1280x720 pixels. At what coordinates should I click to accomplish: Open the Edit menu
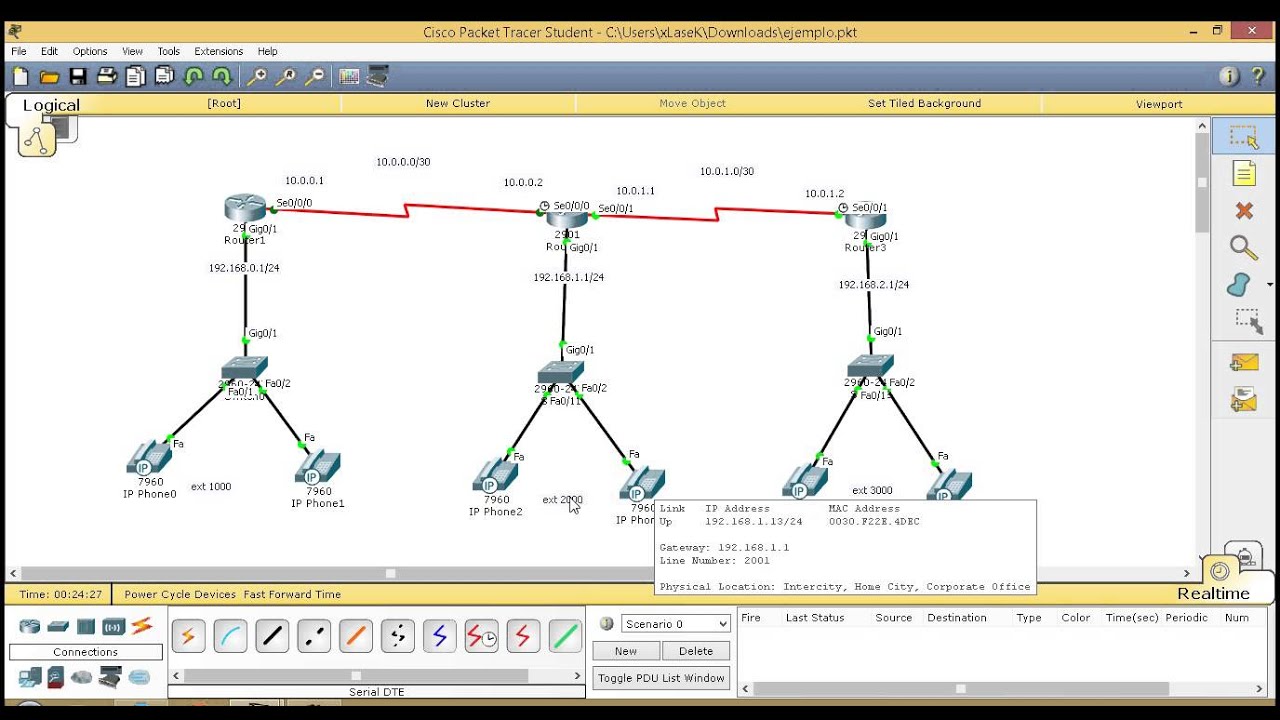49,51
